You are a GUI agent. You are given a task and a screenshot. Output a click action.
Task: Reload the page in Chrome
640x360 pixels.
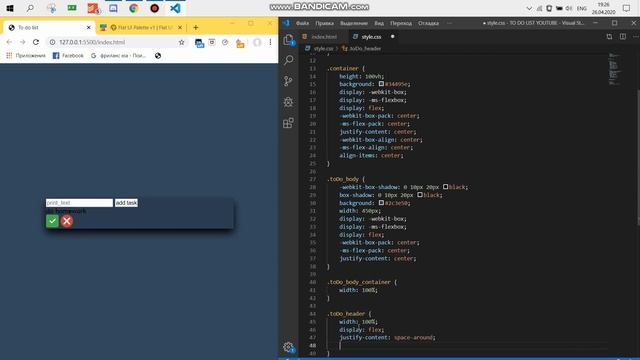pos(36,42)
